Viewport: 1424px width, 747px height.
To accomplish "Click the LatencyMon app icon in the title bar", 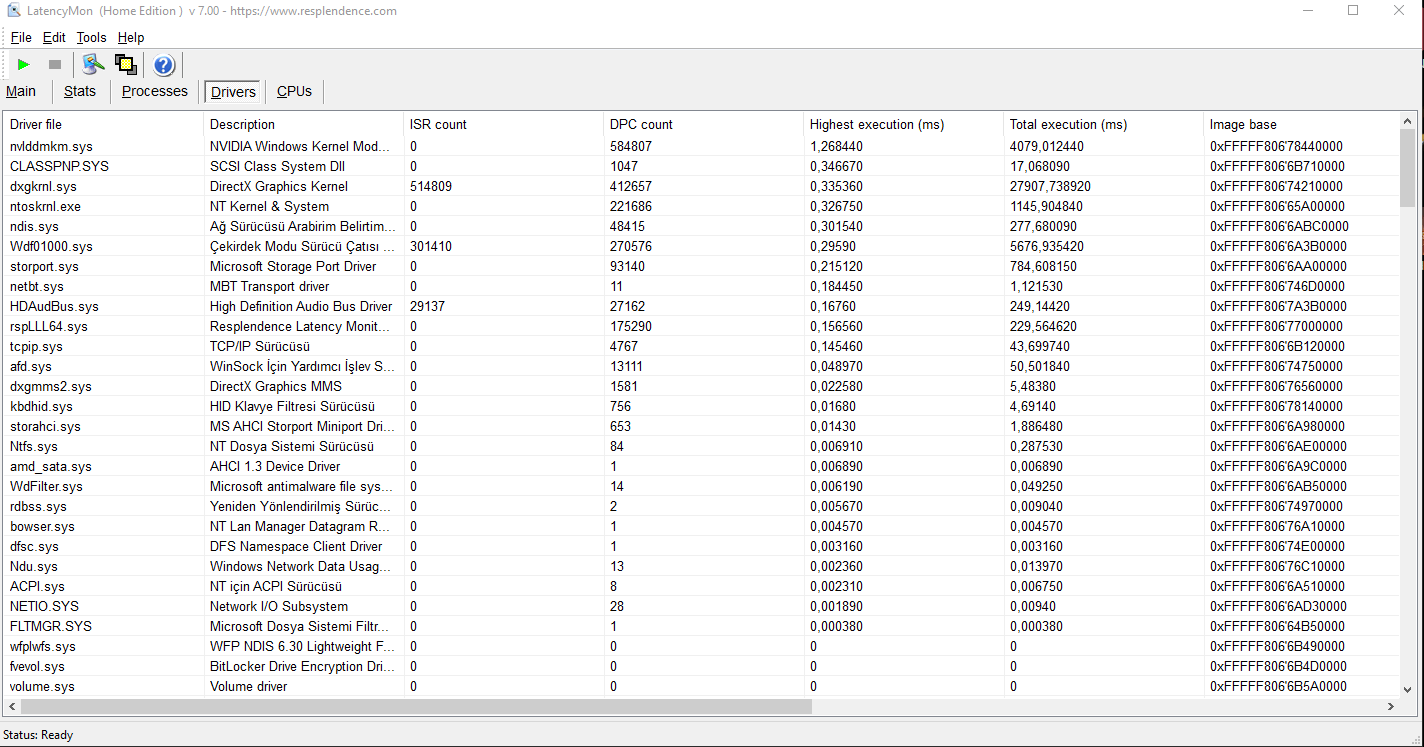I will click(x=15, y=11).
